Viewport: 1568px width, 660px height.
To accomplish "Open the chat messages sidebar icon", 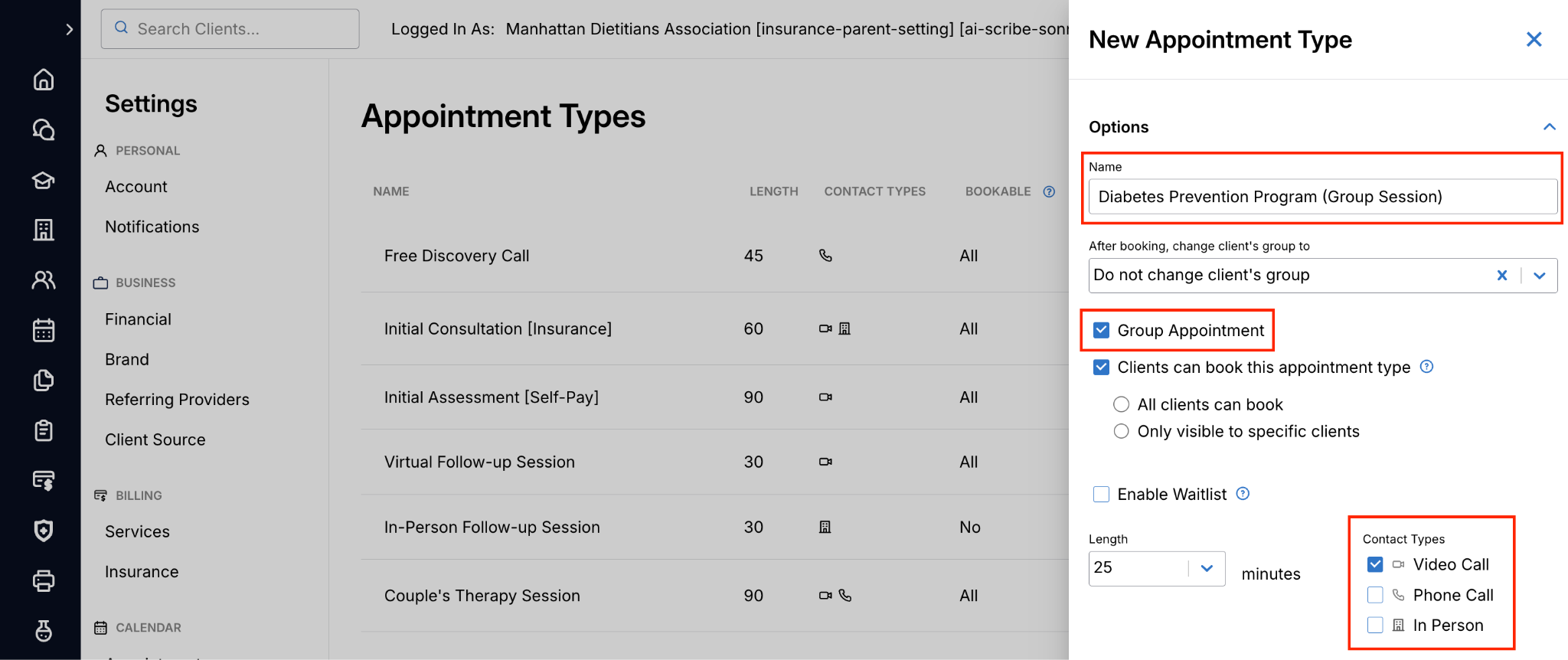I will pyautogui.click(x=44, y=130).
